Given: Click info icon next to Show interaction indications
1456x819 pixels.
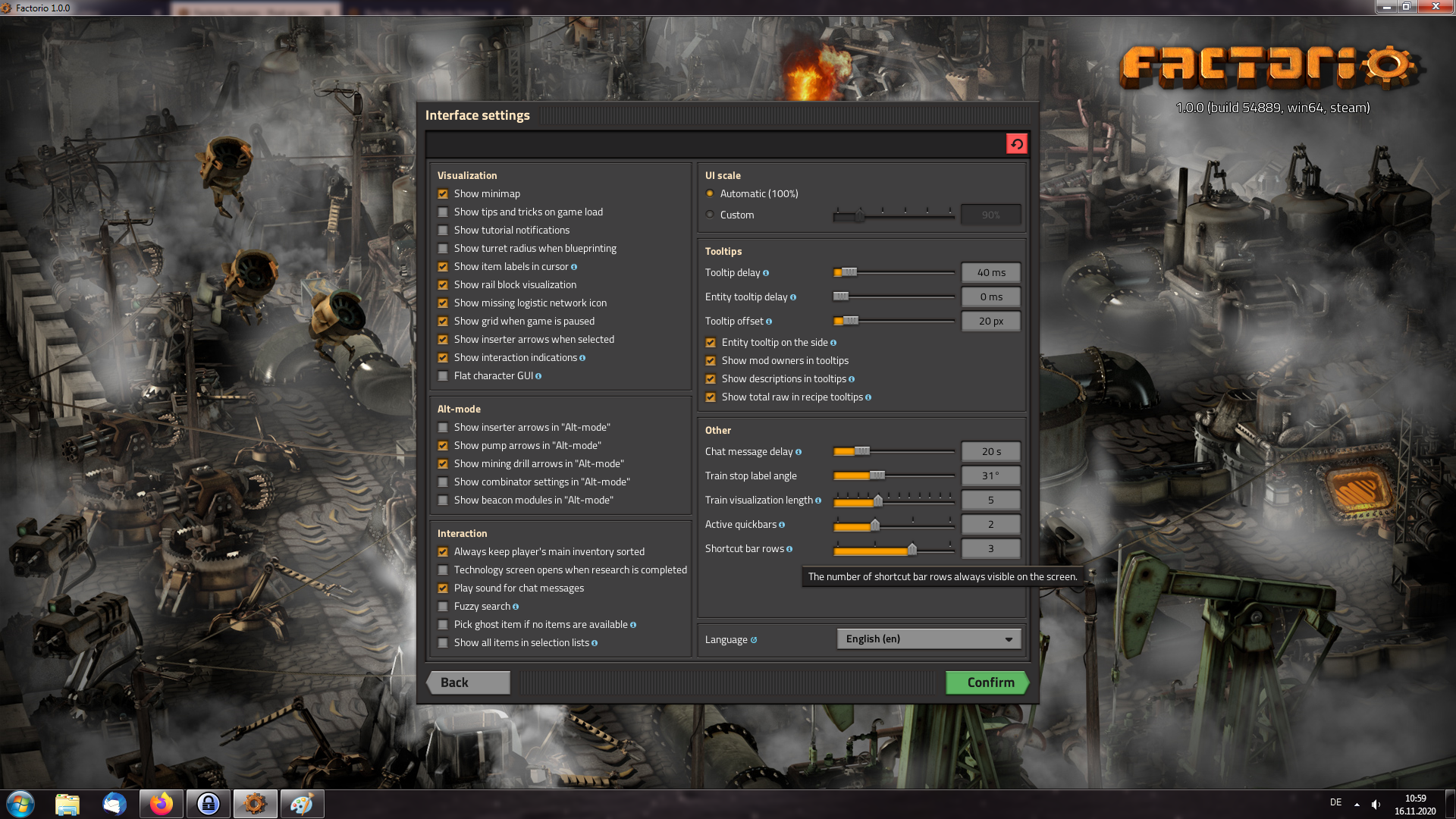Looking at the screenshot, I should [582, 358].
